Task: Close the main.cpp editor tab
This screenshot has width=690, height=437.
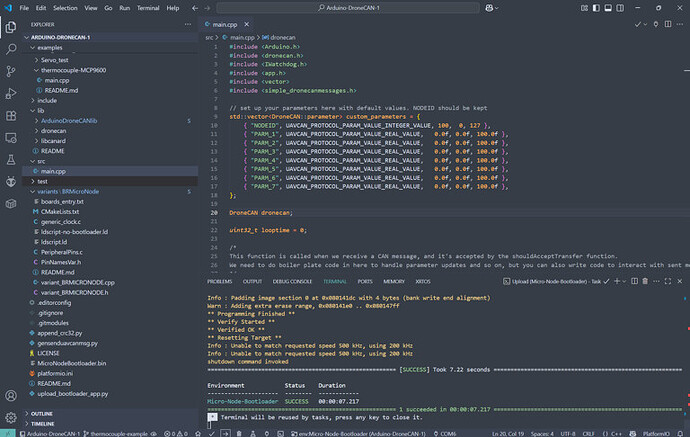Action: (246, 24)
